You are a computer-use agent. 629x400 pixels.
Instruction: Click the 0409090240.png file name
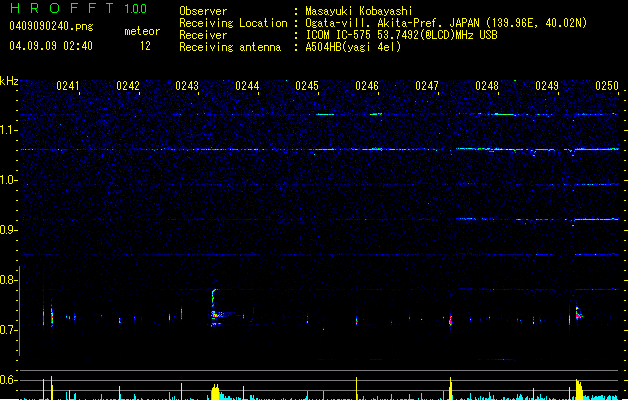tap(39, 26)
